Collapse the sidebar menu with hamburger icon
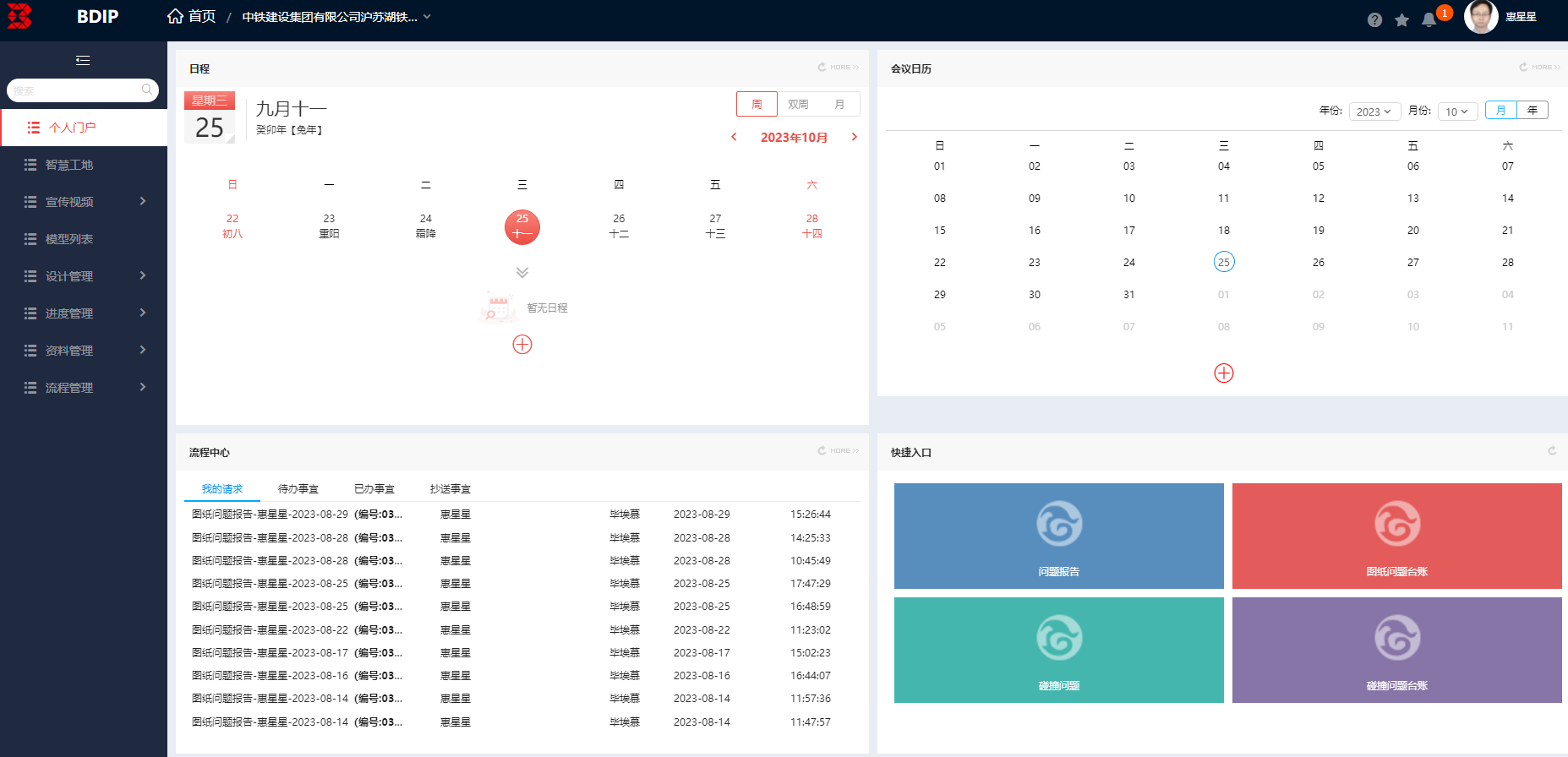 click(x=83, y=60)
